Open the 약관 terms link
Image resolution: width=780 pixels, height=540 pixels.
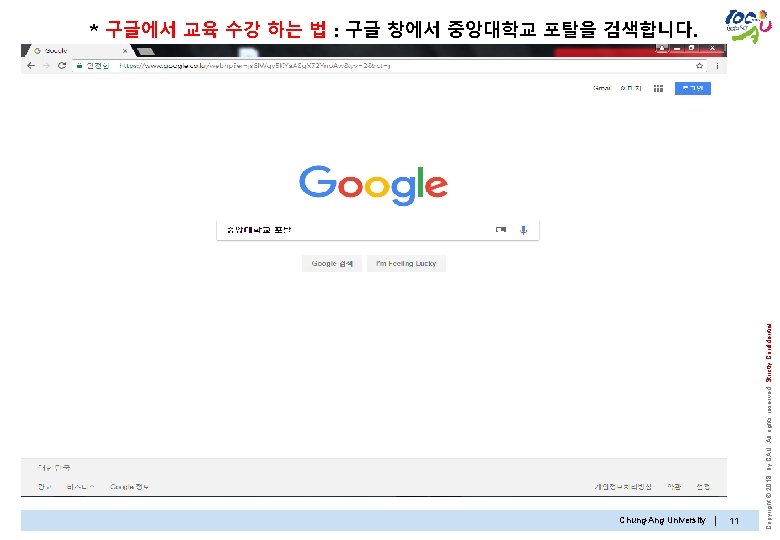tap(674, 486)
